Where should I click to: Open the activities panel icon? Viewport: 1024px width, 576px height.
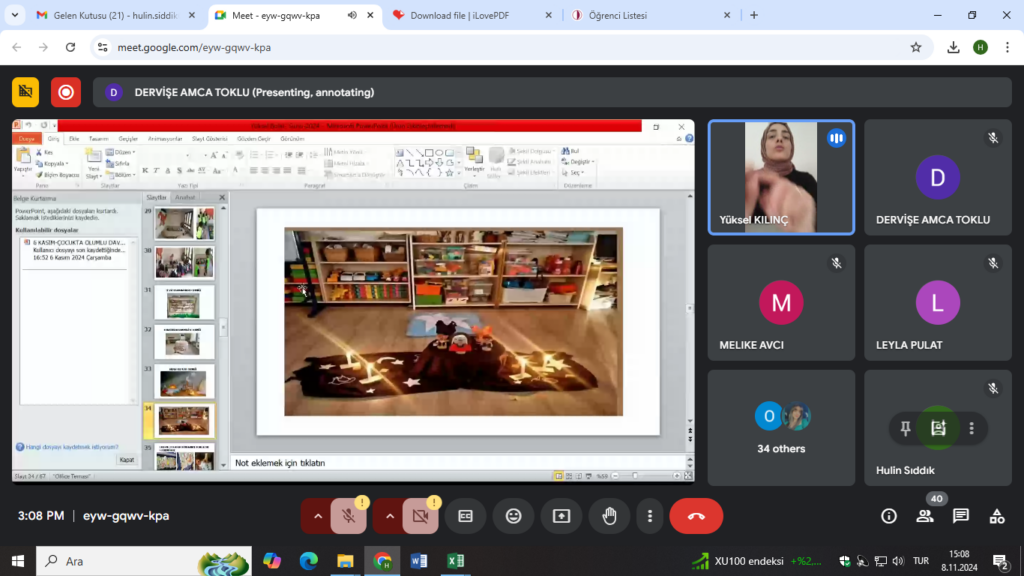[997, 516]
